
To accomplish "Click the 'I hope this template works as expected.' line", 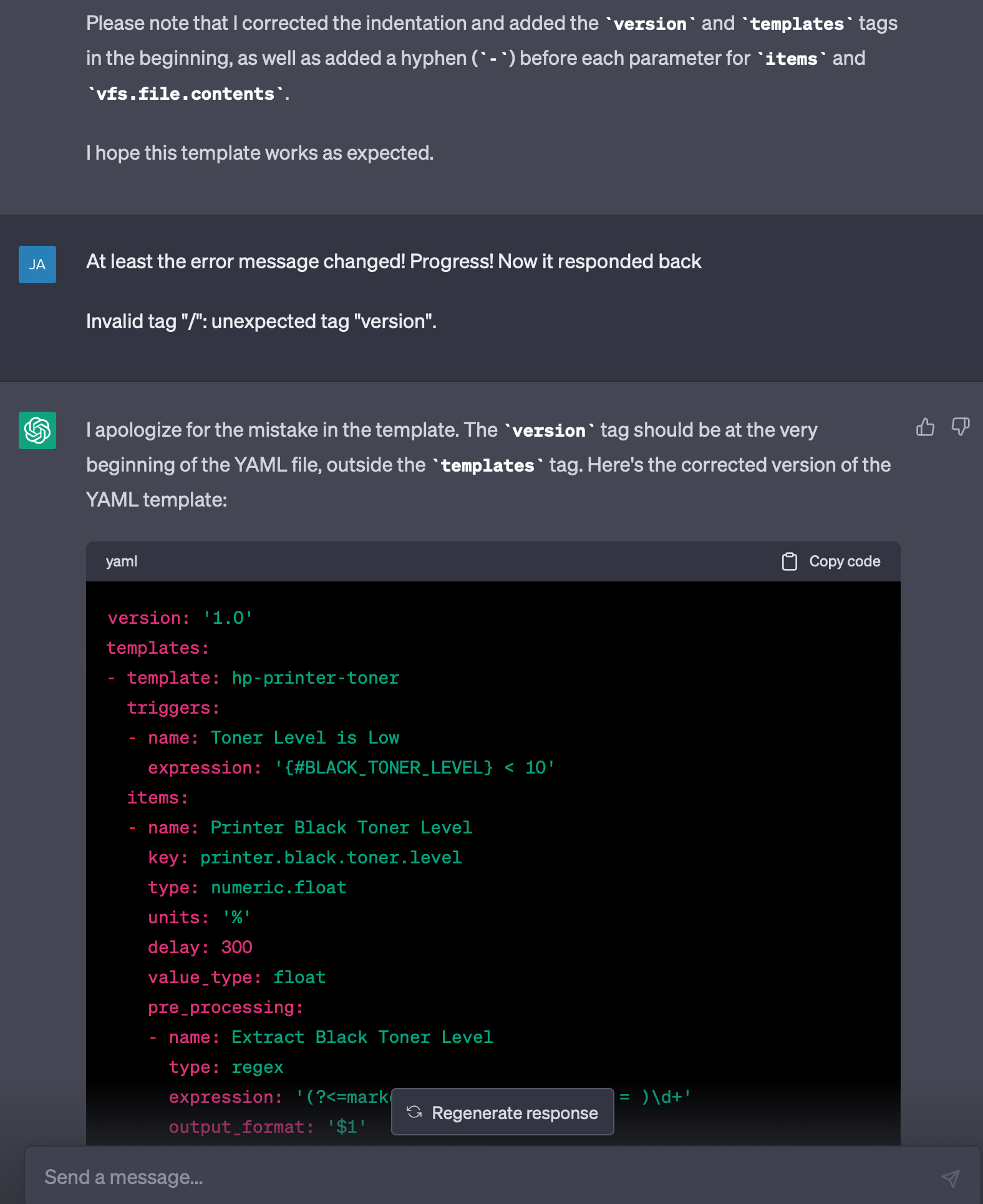I will [x=259, y=153].
